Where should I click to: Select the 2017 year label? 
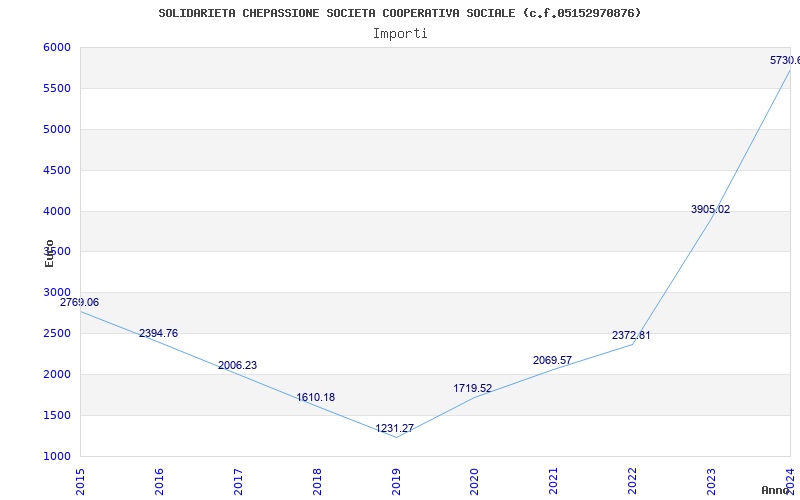238,482
